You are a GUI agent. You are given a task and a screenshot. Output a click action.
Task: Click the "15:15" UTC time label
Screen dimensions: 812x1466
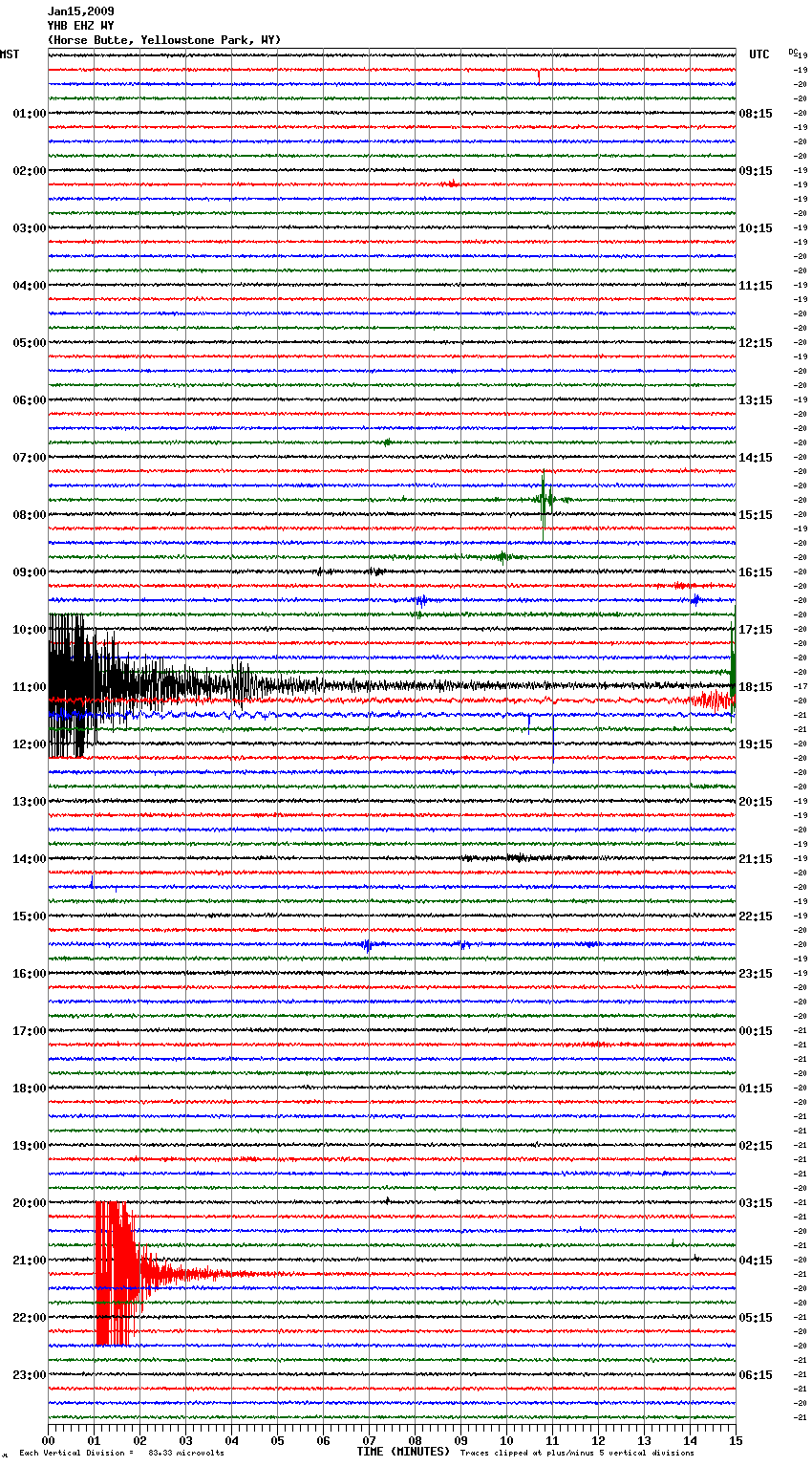[756, 515]
